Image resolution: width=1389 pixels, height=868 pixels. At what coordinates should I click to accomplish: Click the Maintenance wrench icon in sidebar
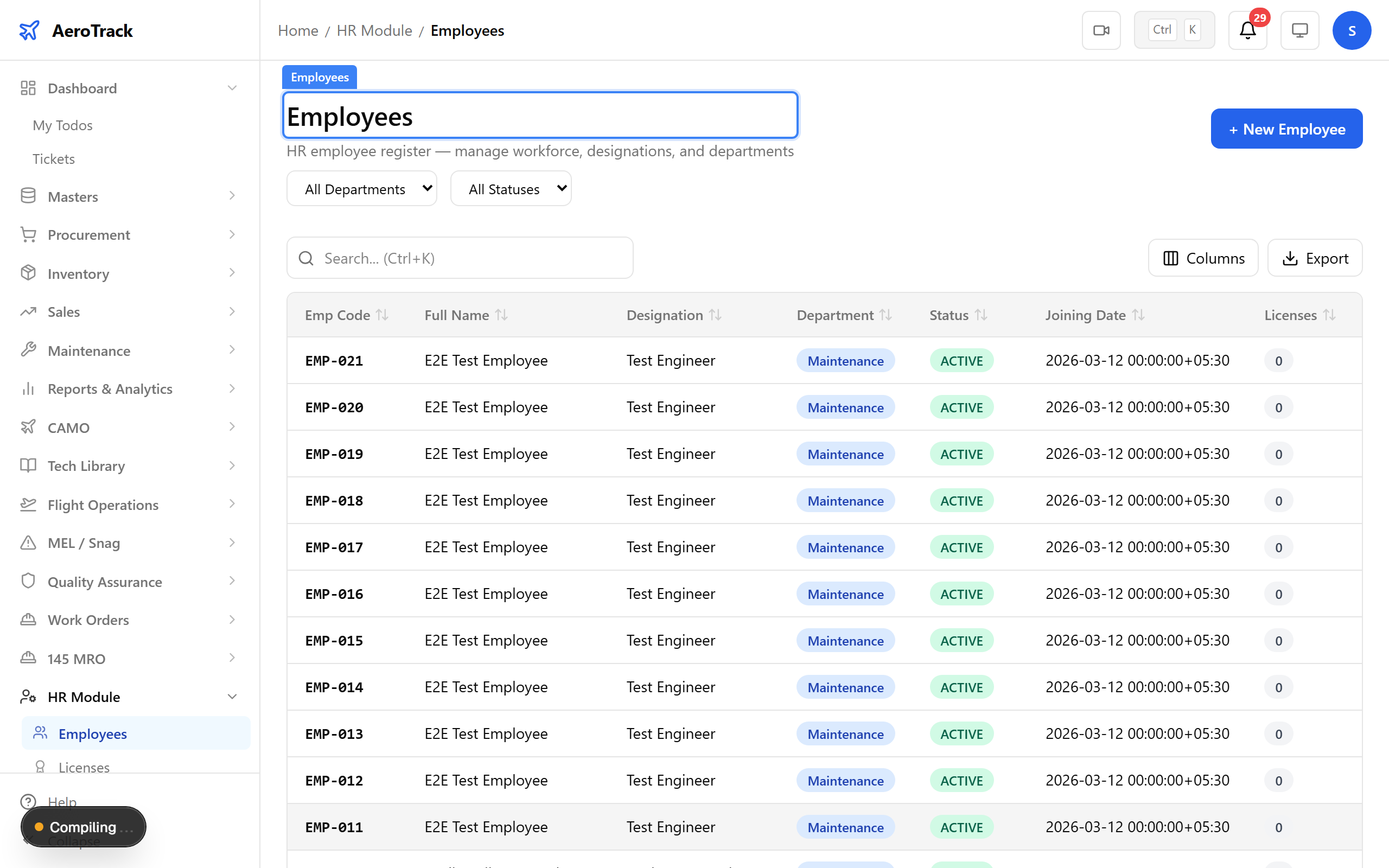(28, 349)
